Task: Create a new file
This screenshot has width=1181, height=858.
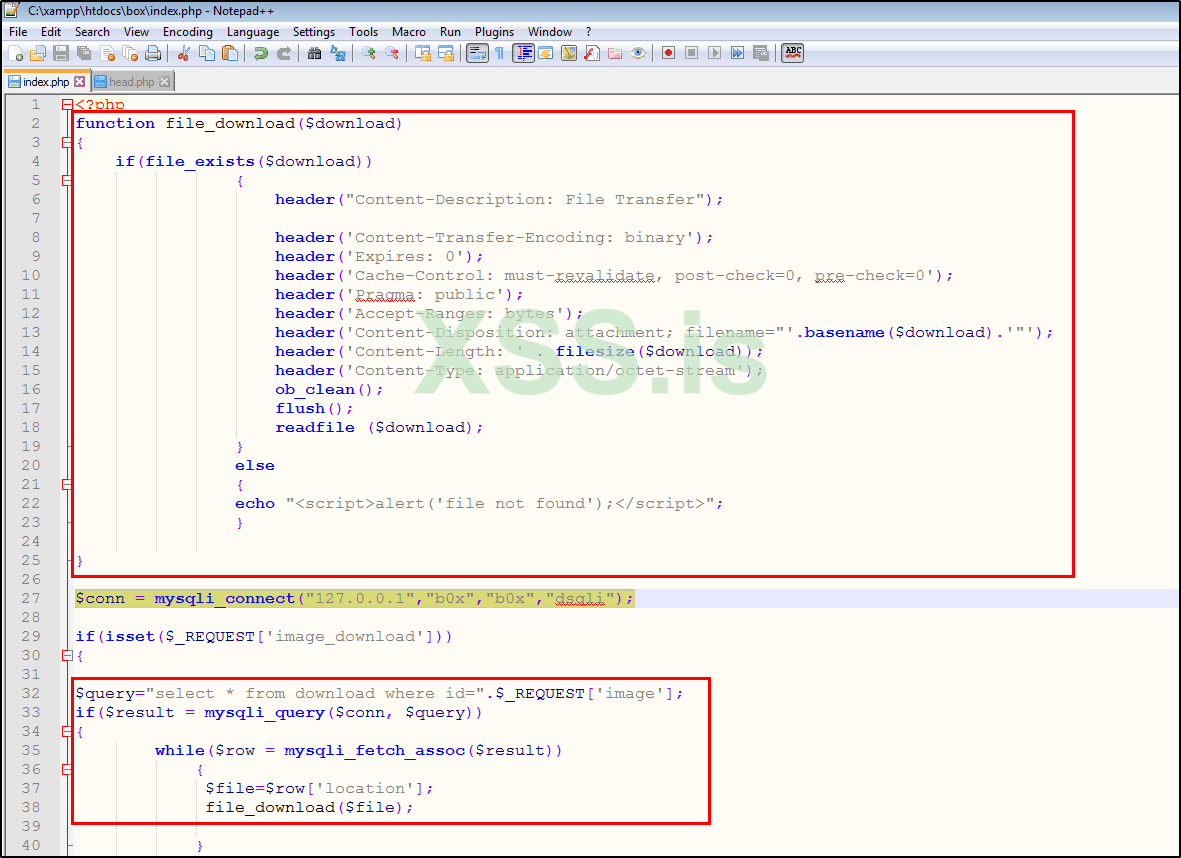Action: [x=17, y=52]
